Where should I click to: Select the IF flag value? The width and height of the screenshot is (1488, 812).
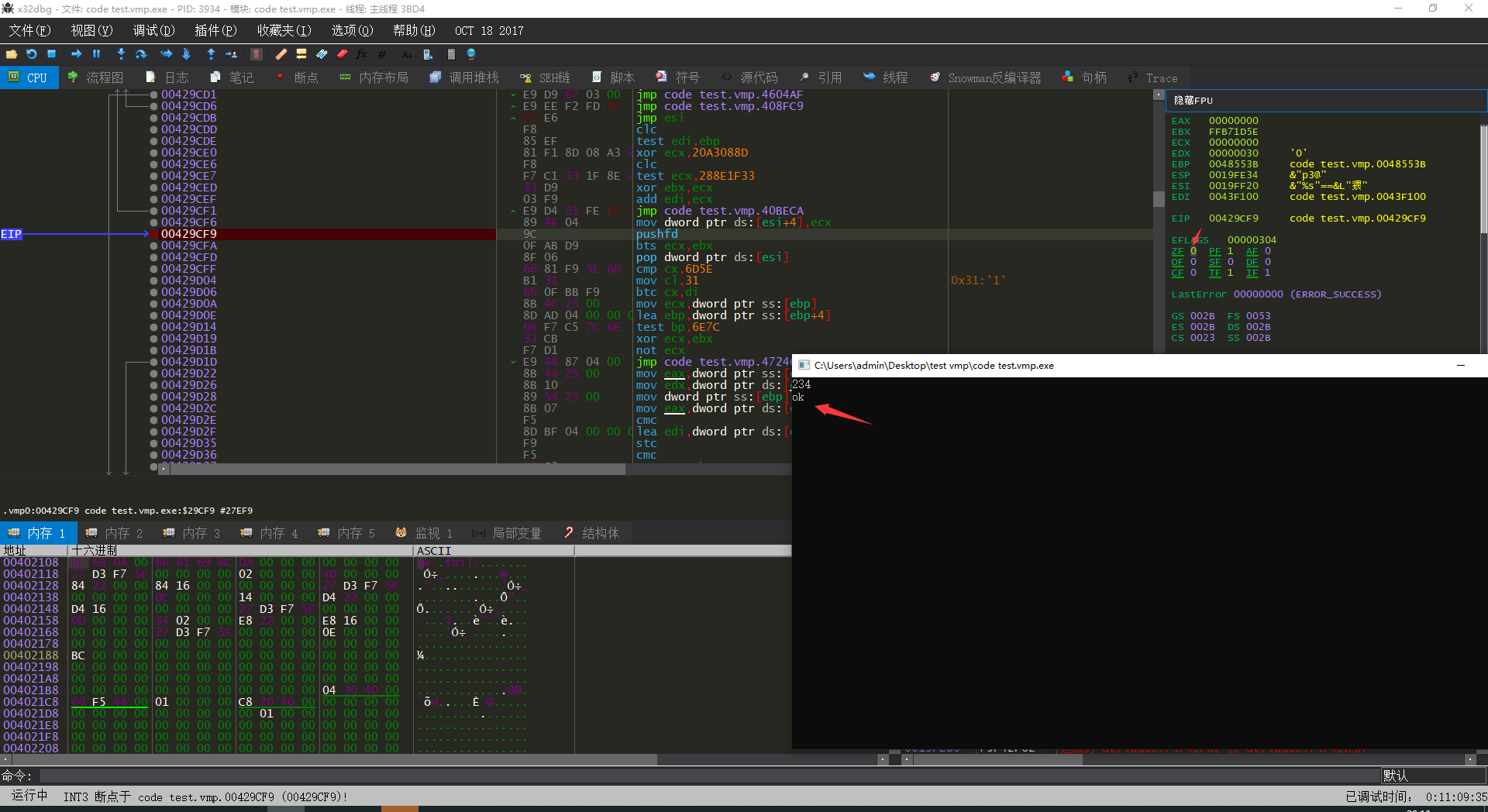(1268, 273)
